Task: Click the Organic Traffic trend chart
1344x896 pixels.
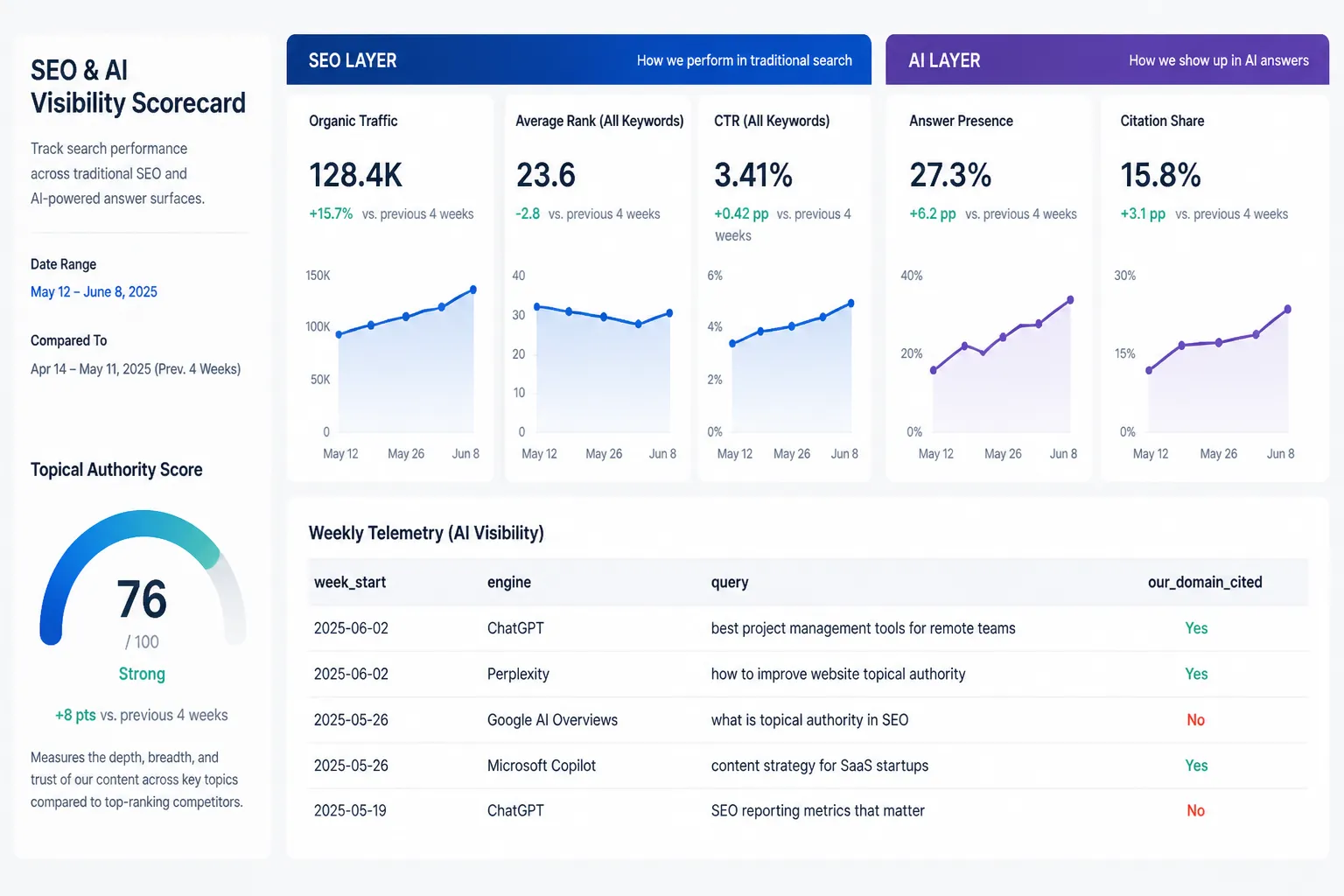Action: click(392, 364)
